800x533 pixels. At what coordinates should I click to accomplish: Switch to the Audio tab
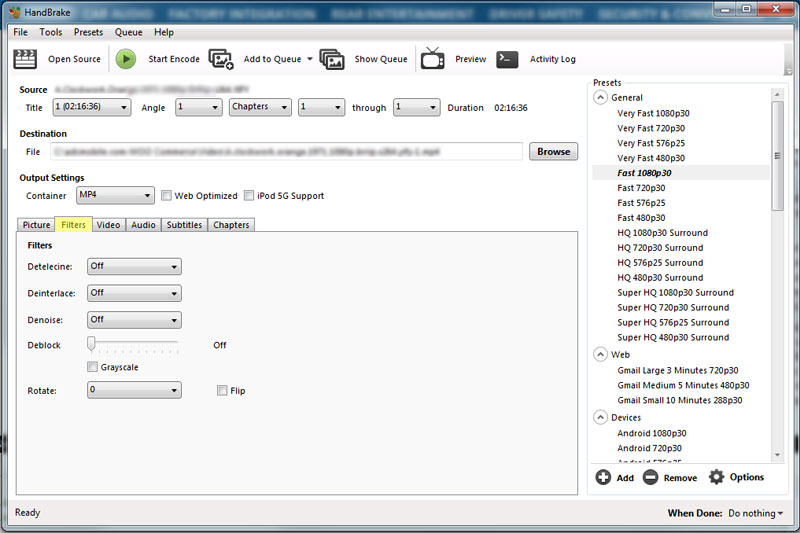pyautogui.click(x=143, y=225)
